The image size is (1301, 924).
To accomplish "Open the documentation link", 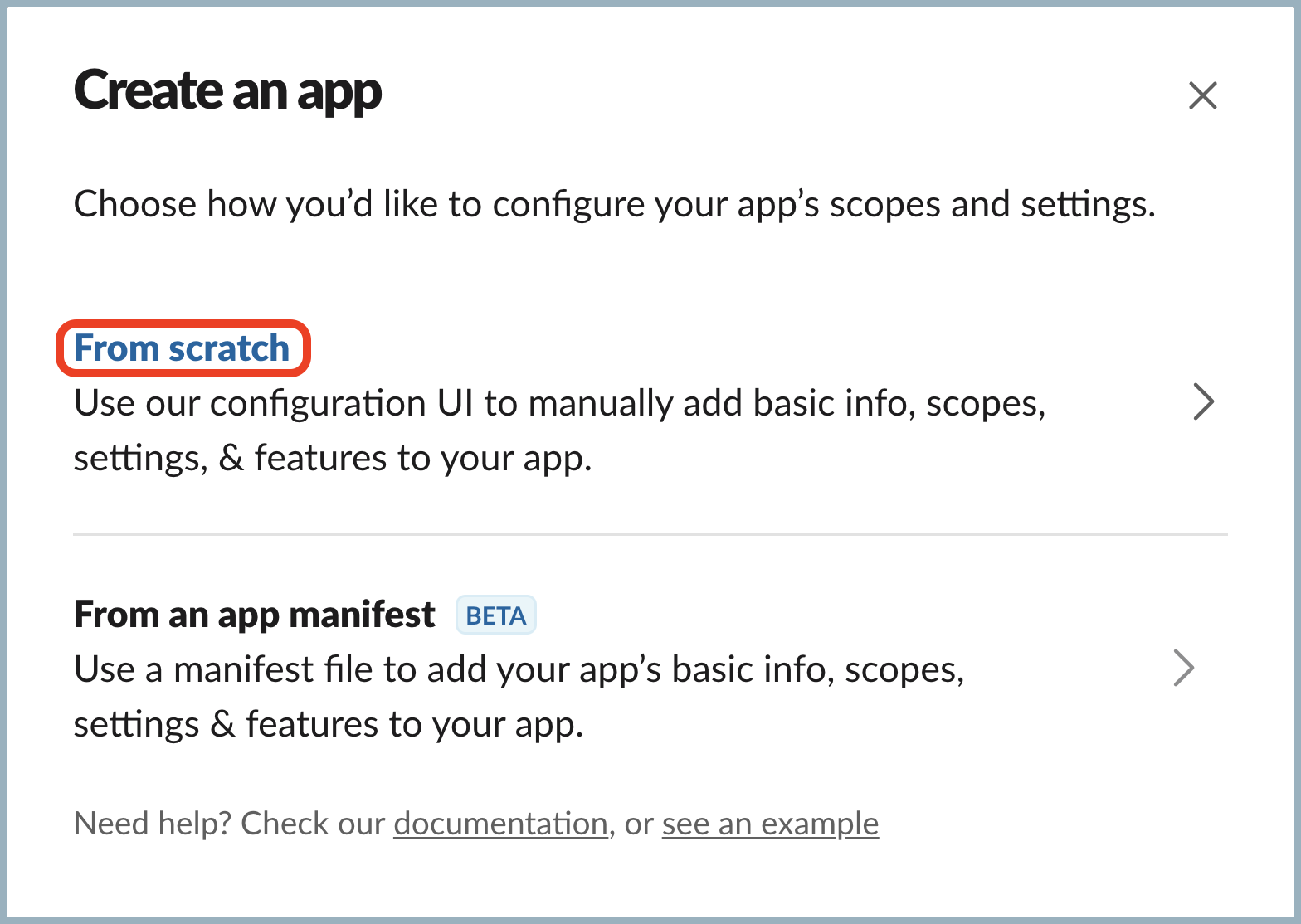I will (x=500, y=824).
